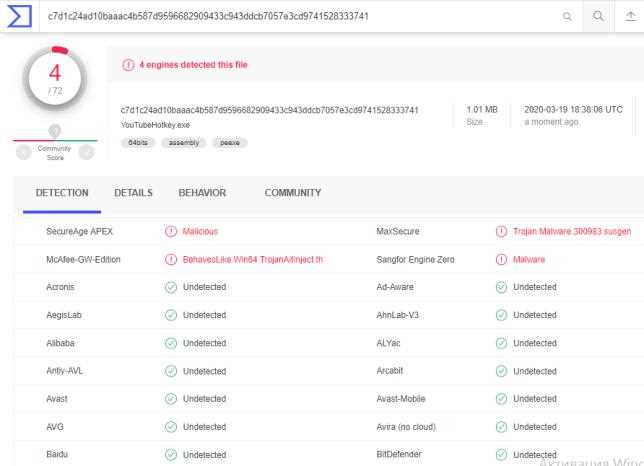Click the ALYac engine name
This screenshot has width=644, height=466.
388,343
